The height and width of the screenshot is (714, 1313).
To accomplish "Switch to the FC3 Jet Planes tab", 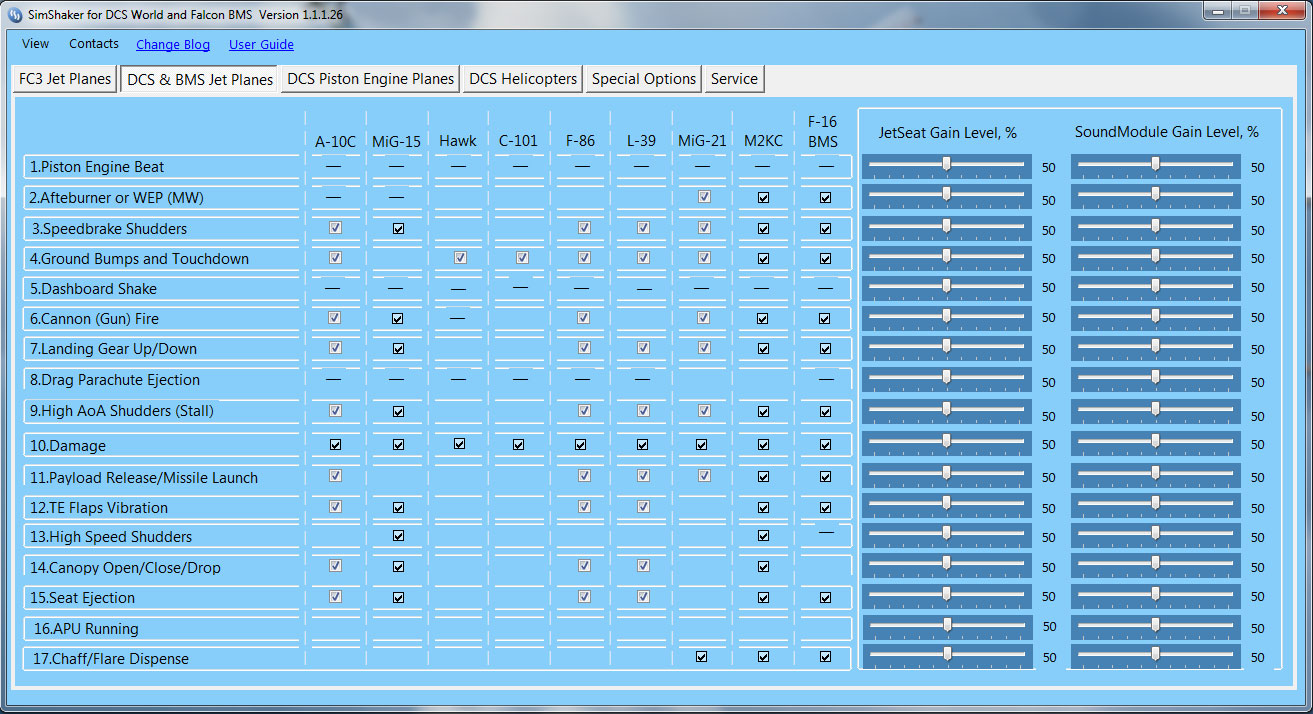I will (65, 79).
